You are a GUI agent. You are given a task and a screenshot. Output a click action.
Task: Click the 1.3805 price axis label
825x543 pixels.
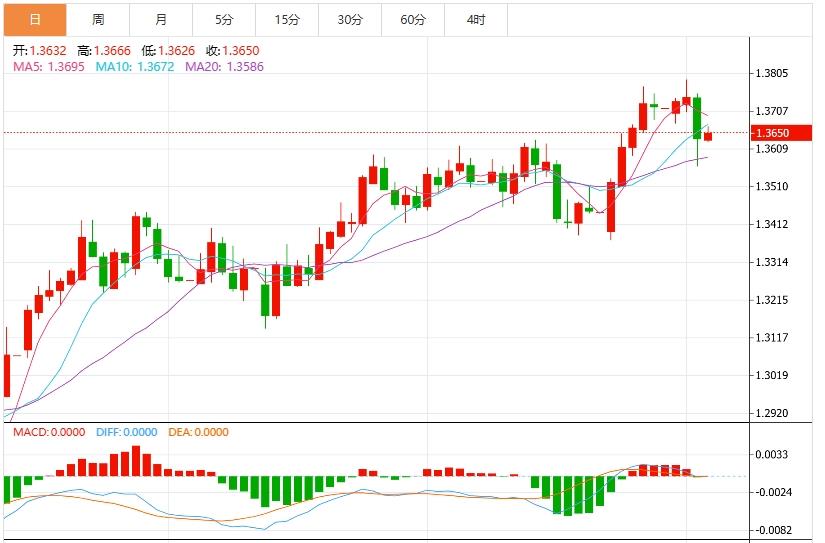[772, 74]
